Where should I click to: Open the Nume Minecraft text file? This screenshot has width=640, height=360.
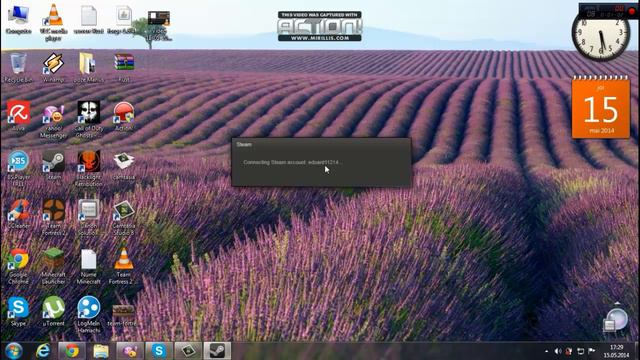click(89, 266)
